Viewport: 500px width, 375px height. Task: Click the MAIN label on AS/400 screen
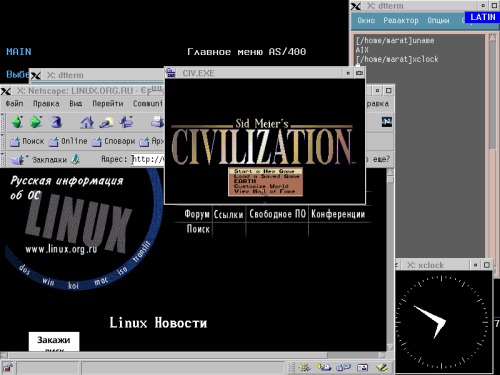coord(19,52)
